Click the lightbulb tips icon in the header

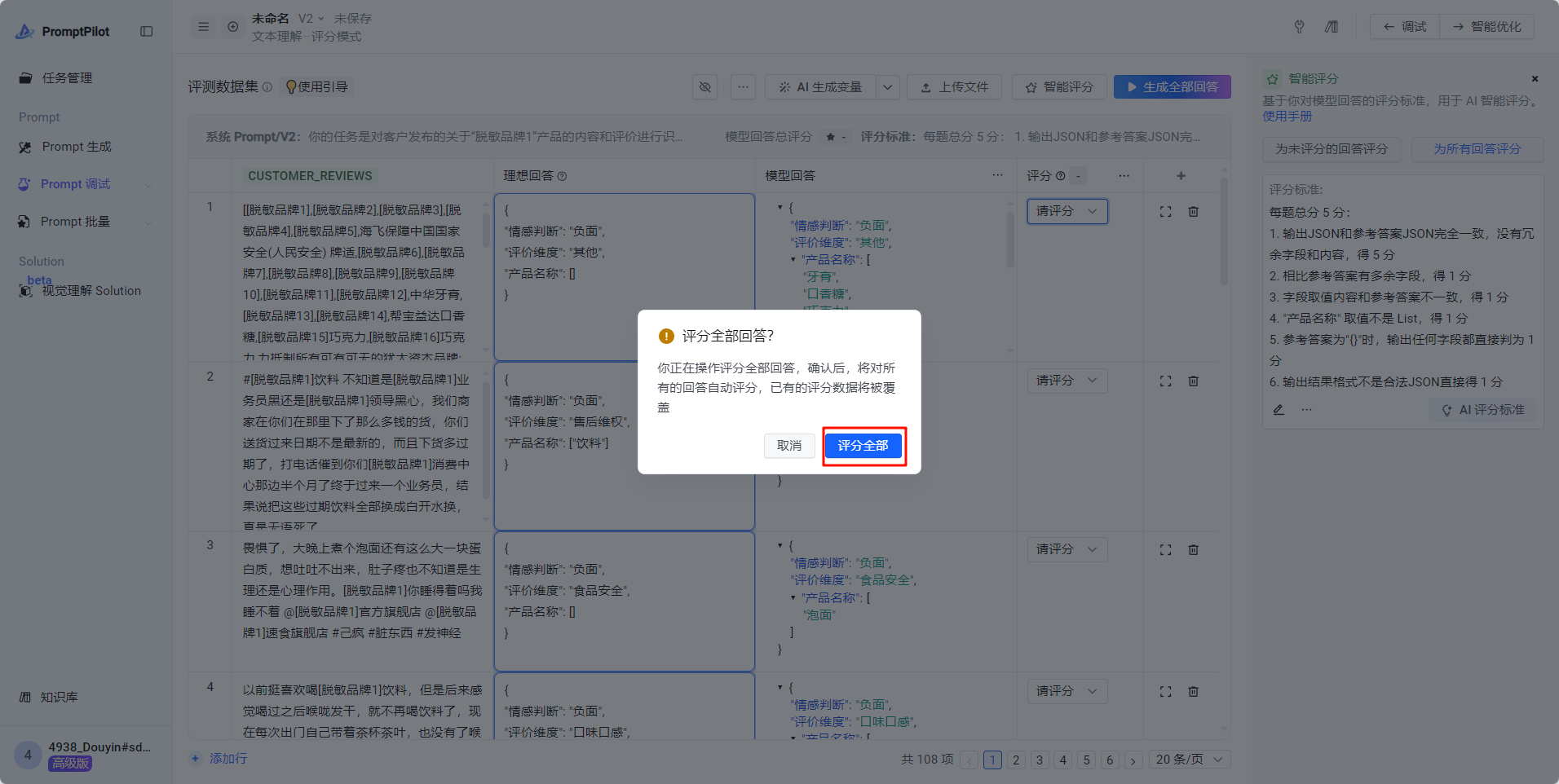(1299, 27)
